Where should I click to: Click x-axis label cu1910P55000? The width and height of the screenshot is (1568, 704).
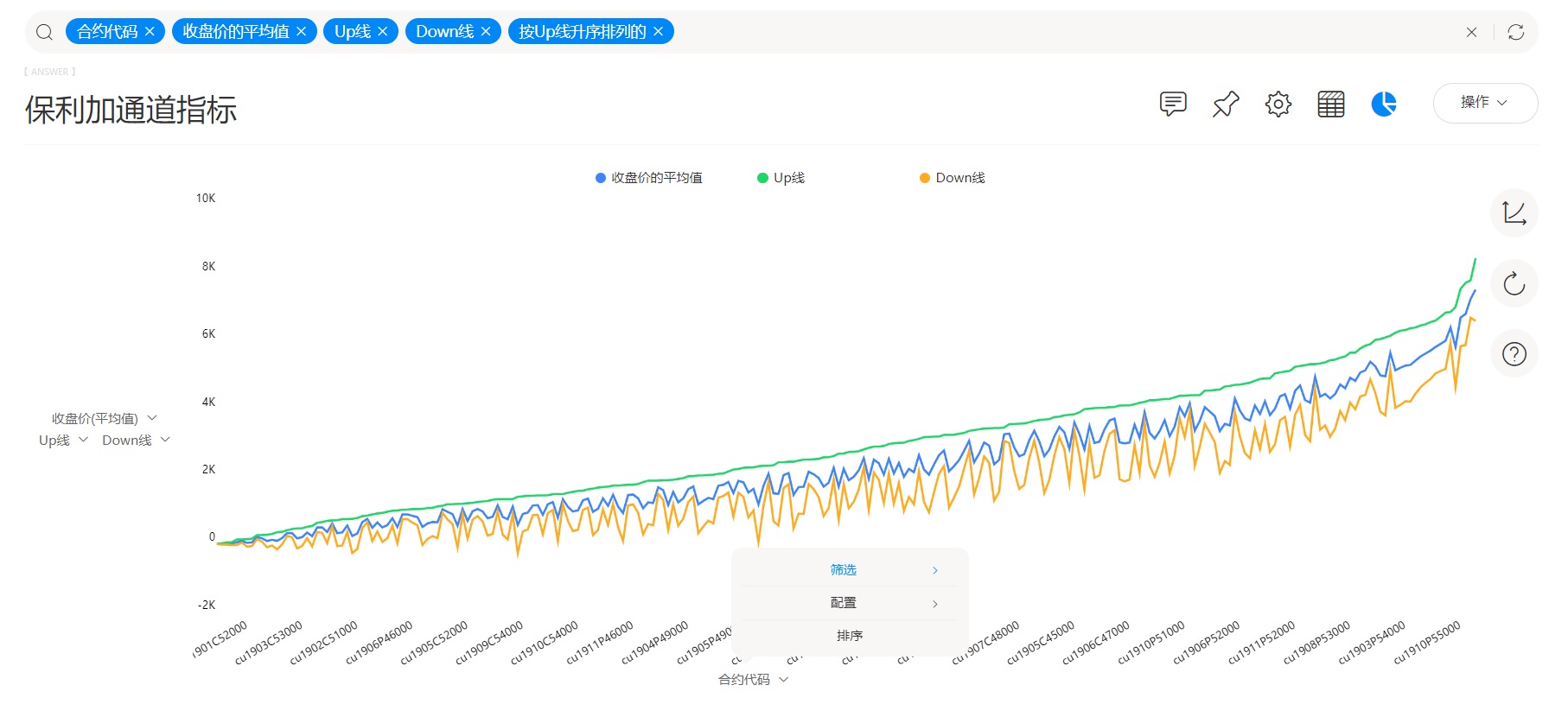[1427, 643]
